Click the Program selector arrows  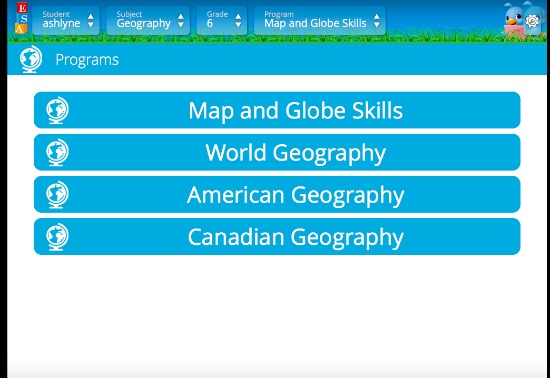click(377, 21)
